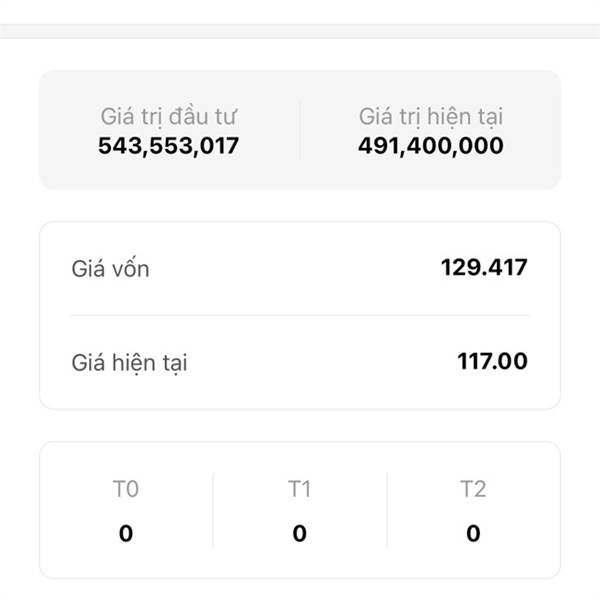Screen dimensions: 600x600
Task: Tap the 129.417 cost price value
Action: [x=484, y=267]
